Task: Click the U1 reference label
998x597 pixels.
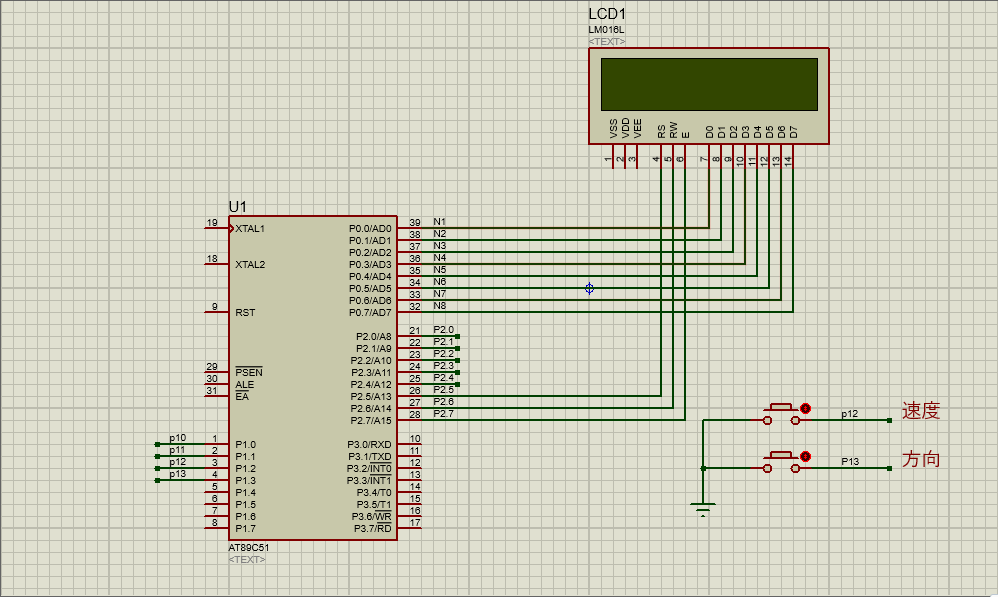Action: [237, 207]
